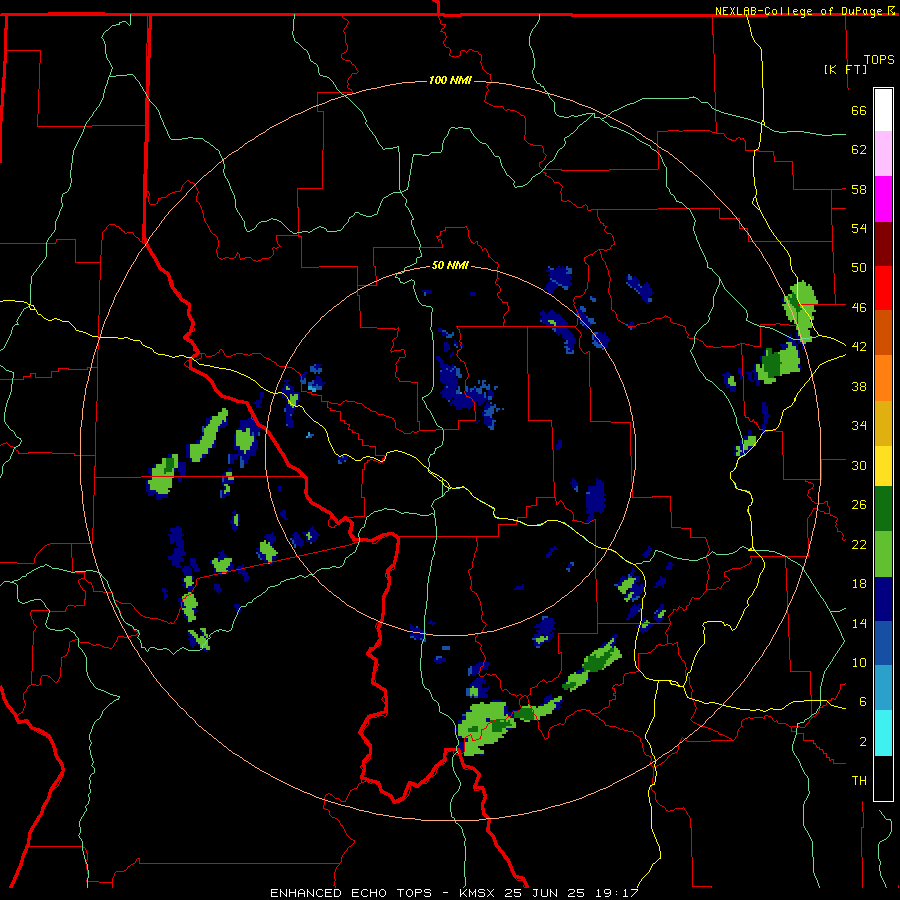Click the legend value "26"
This screenshot has width=900, height=900.
(x=859, y=505)
